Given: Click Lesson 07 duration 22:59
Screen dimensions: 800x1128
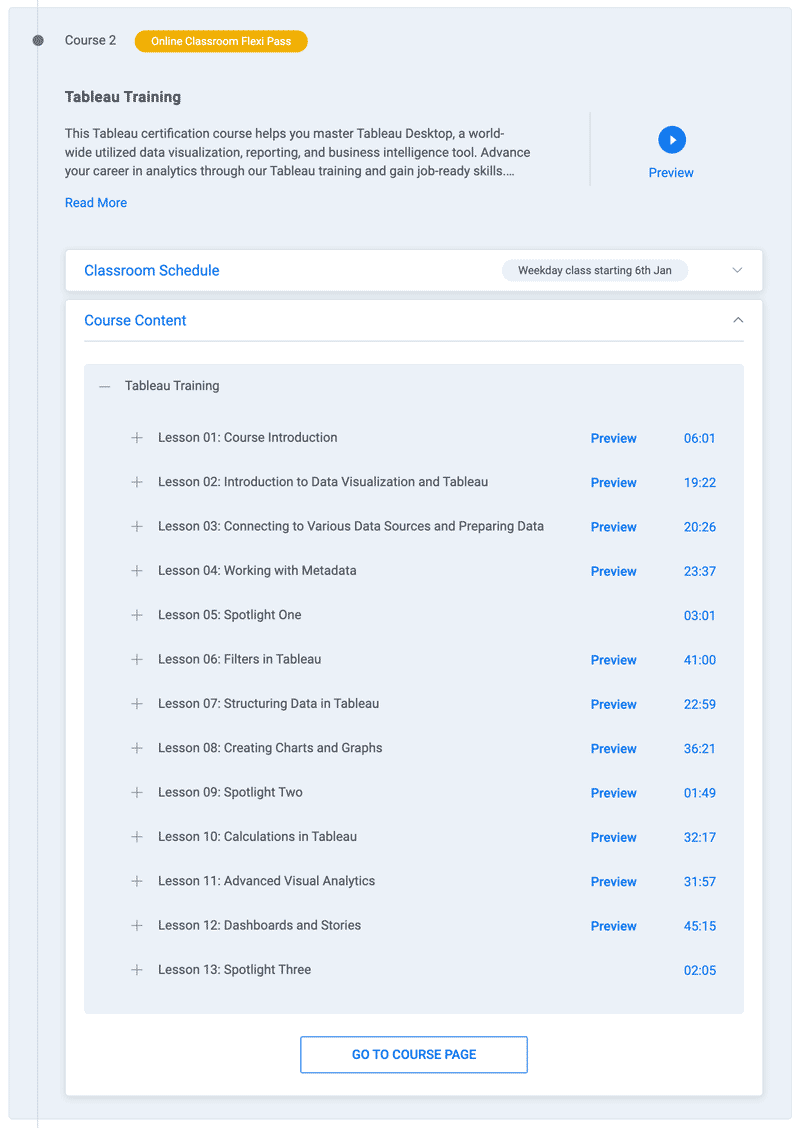Looking at the screenshot, I should coord(699,704).
